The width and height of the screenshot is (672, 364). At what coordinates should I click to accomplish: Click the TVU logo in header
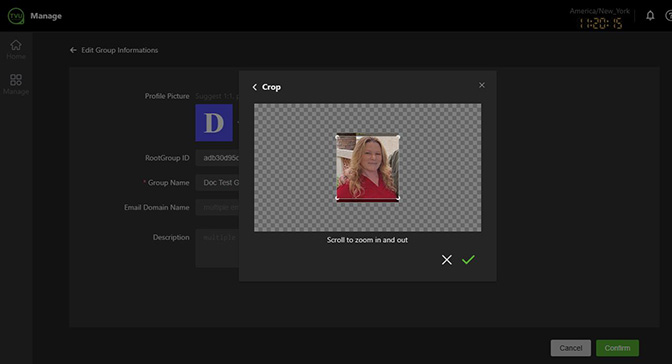16,16
